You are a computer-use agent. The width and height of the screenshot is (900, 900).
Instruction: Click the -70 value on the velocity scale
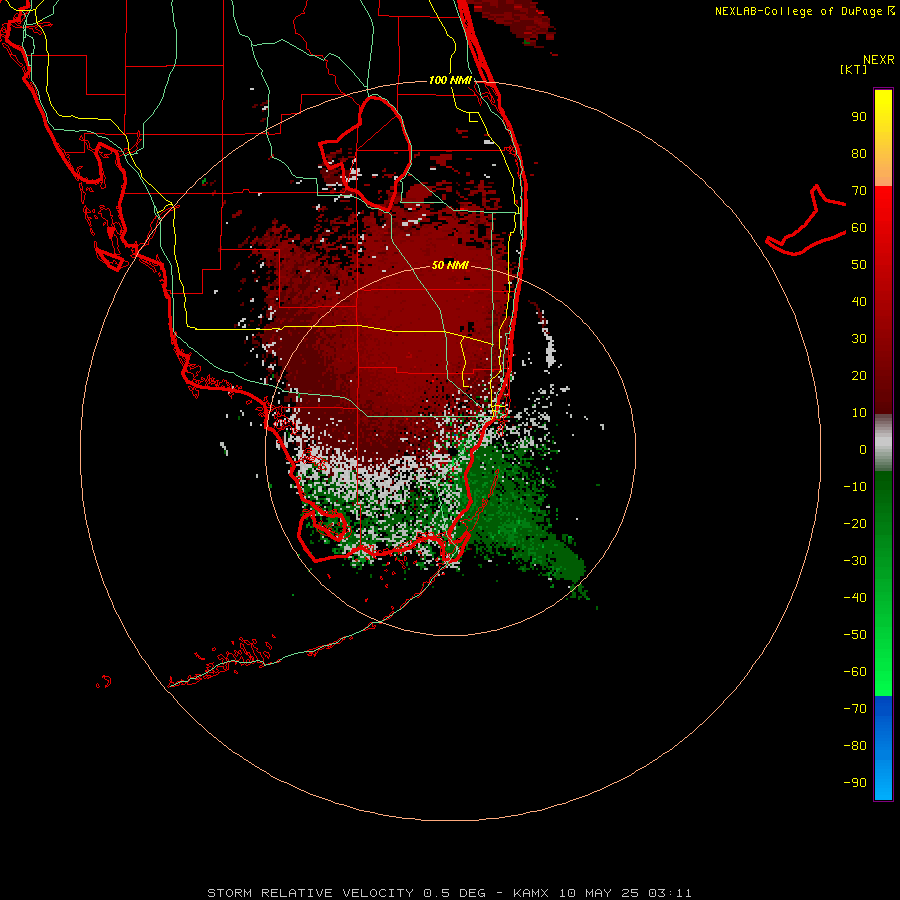[855, 708]
